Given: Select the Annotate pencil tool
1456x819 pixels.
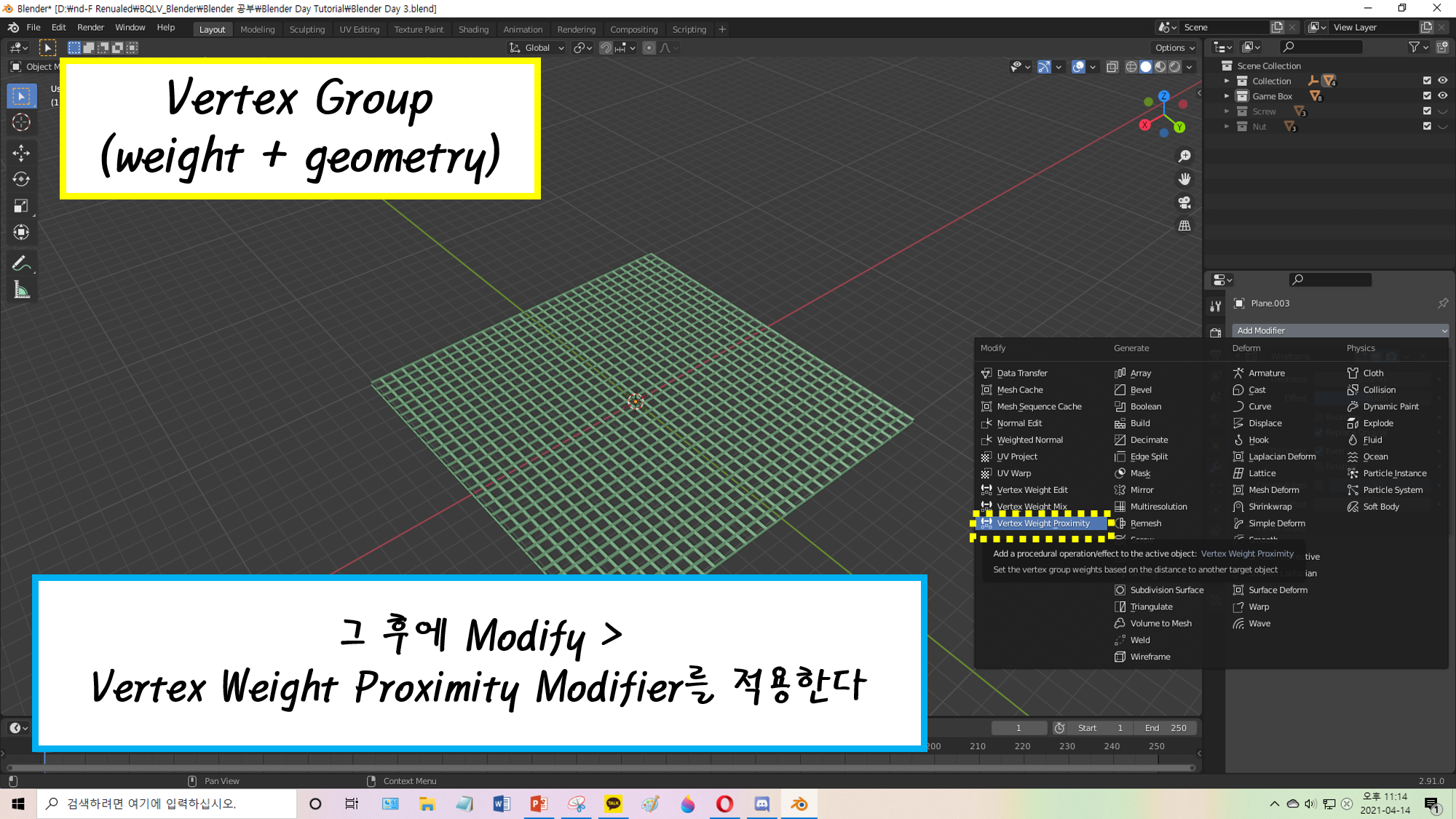Looking at the screenshot, I should click(x=21, y=264).
